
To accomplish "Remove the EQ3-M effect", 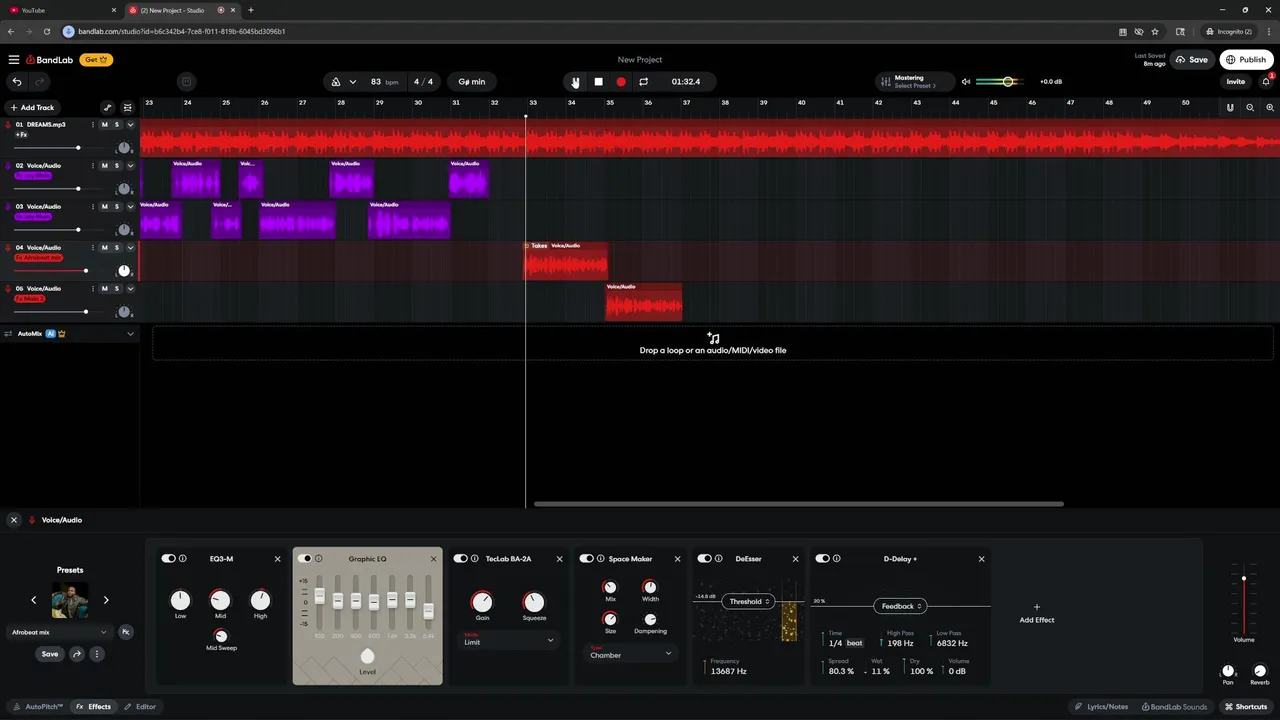I will (x=278, y=559).
